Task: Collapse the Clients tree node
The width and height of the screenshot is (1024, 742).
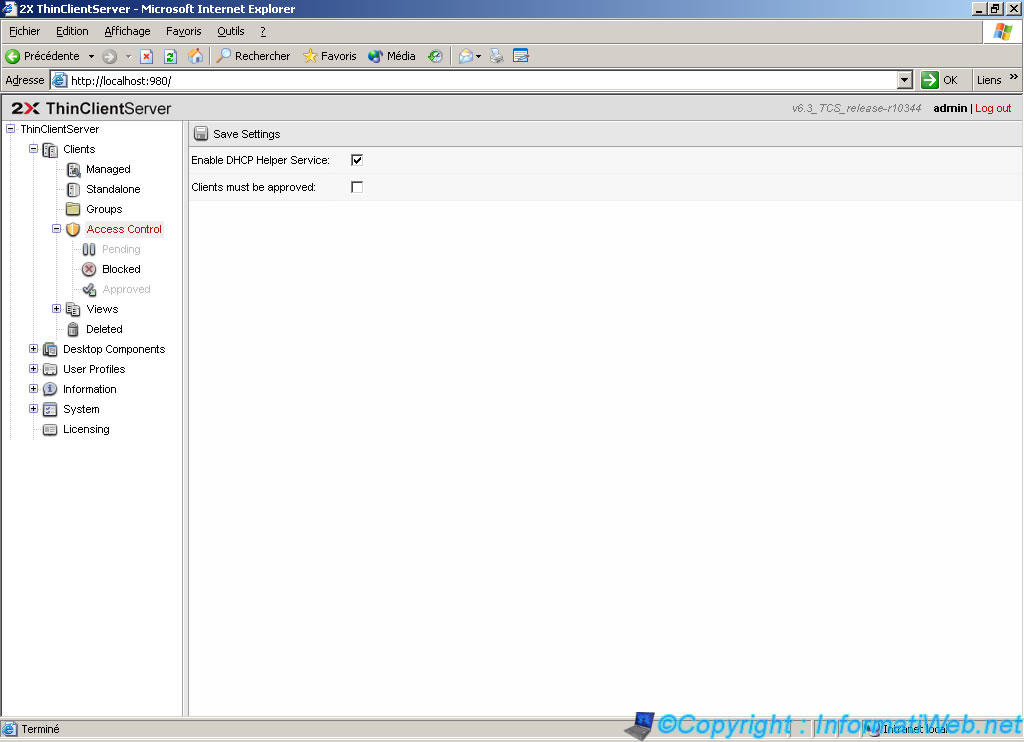Action: [33, 149]
